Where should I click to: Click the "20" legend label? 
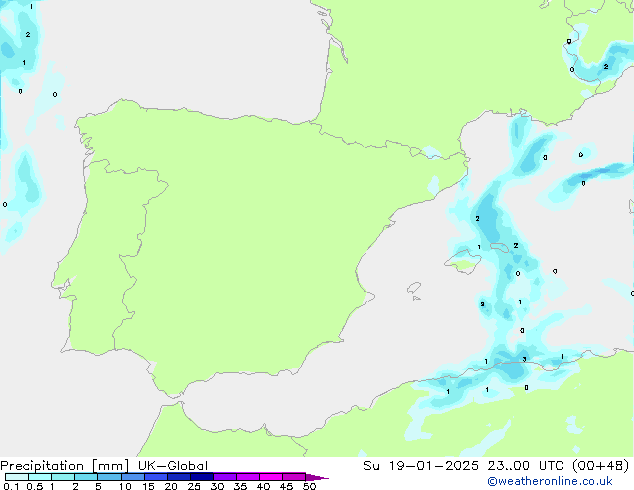coord(171,486)
